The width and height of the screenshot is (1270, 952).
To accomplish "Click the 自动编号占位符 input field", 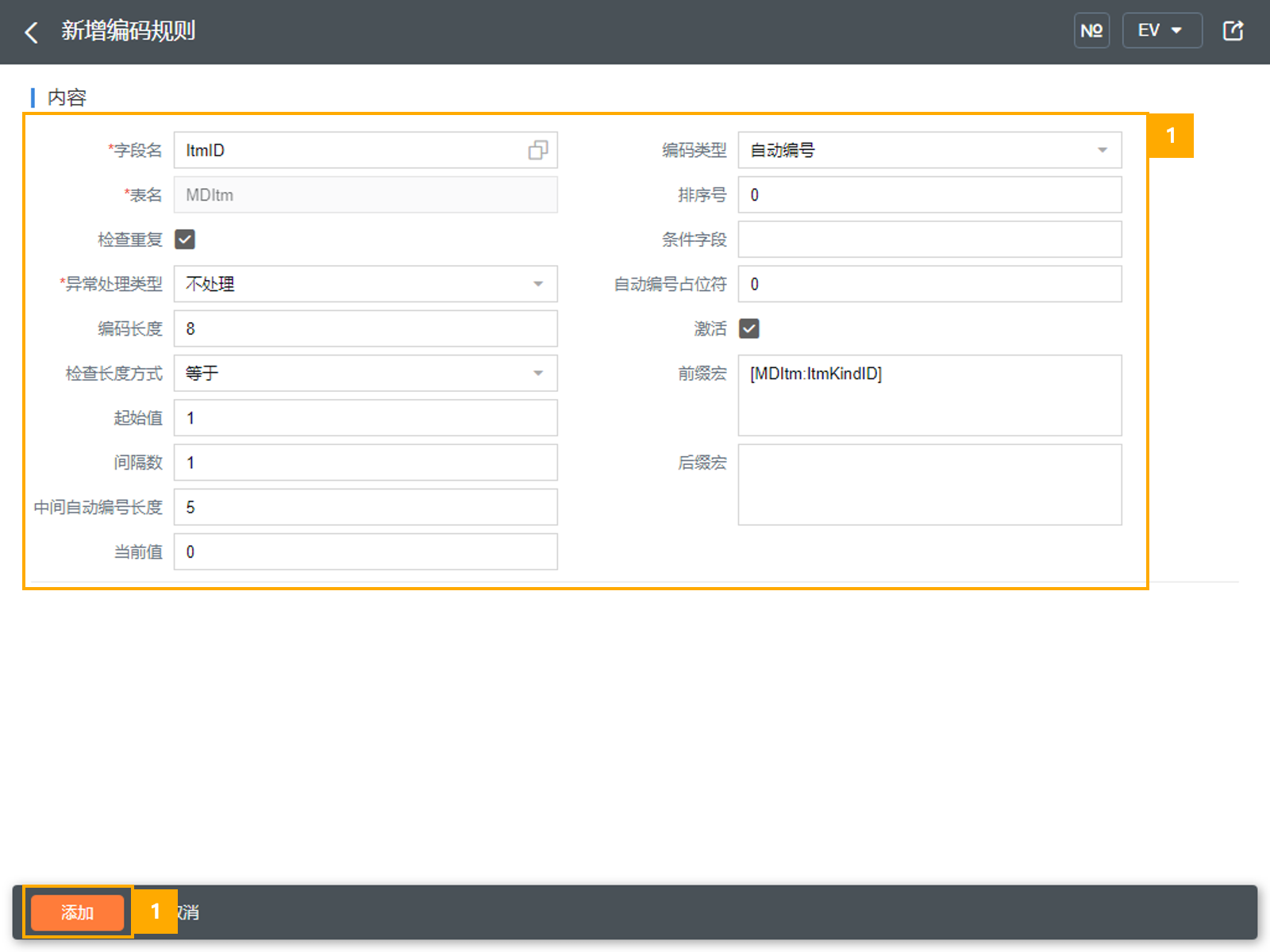I will (x=930, y=284).
